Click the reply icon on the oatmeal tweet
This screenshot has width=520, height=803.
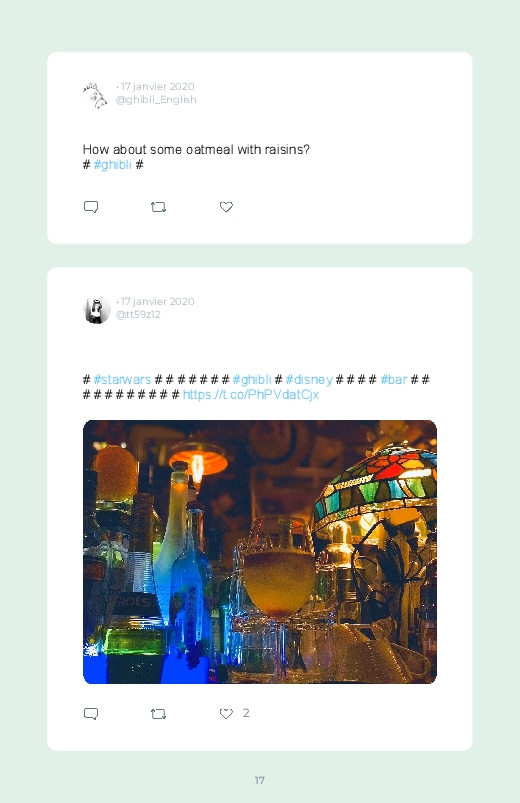(91, 207)
